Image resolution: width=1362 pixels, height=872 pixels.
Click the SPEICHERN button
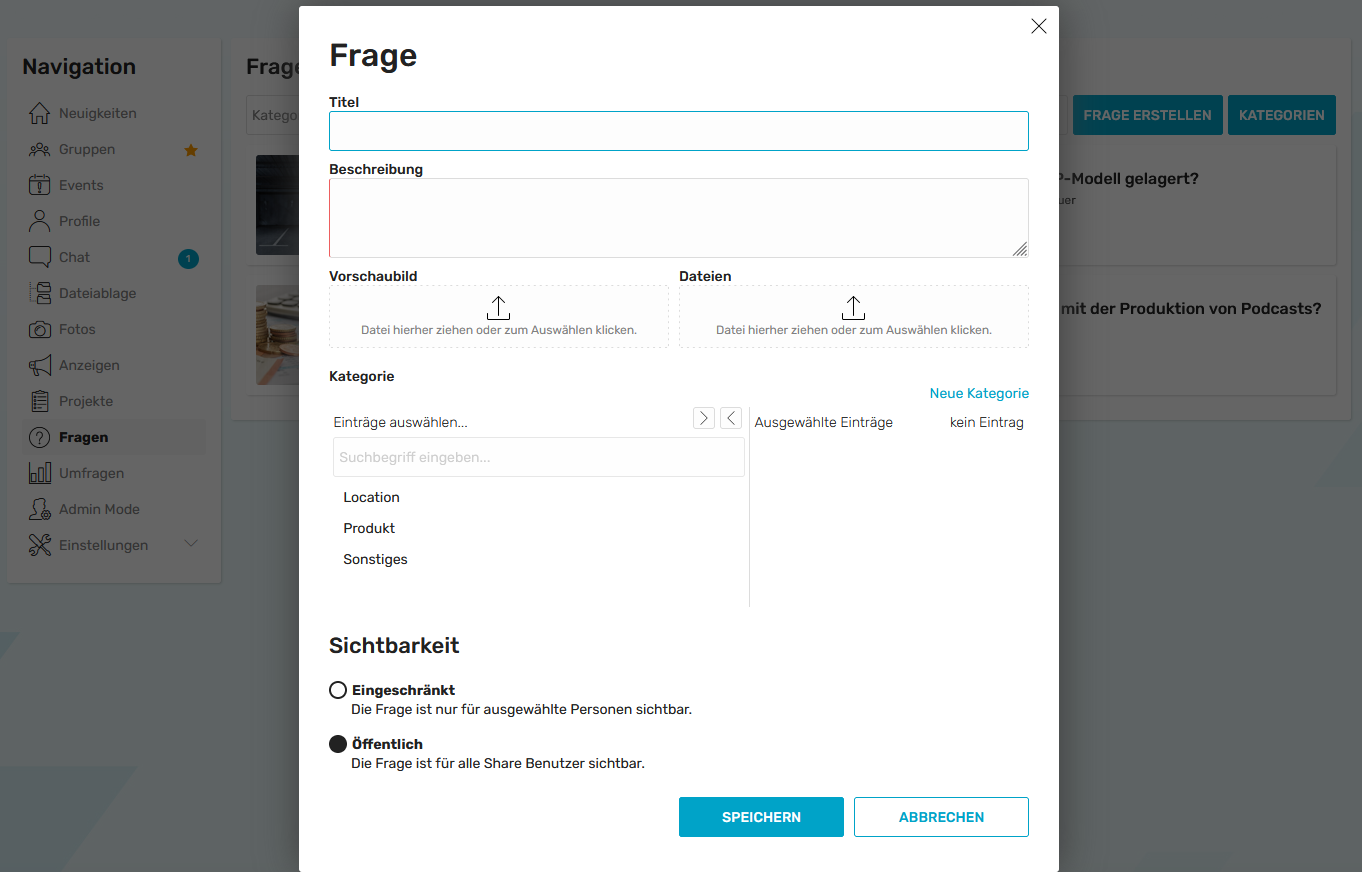click(761, 817)
